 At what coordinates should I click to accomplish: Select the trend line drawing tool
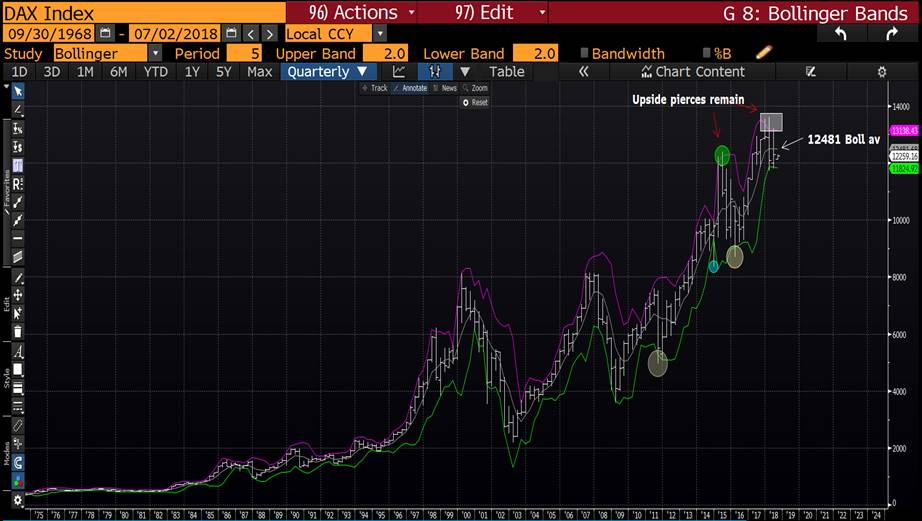pos(18,109)
